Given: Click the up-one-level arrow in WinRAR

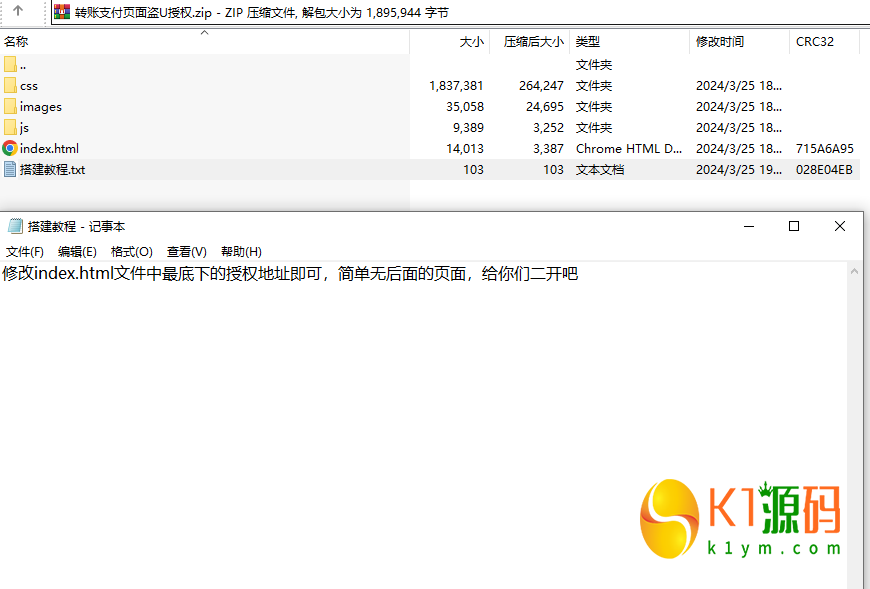Looking at the screenshot, I should point(18,11).
